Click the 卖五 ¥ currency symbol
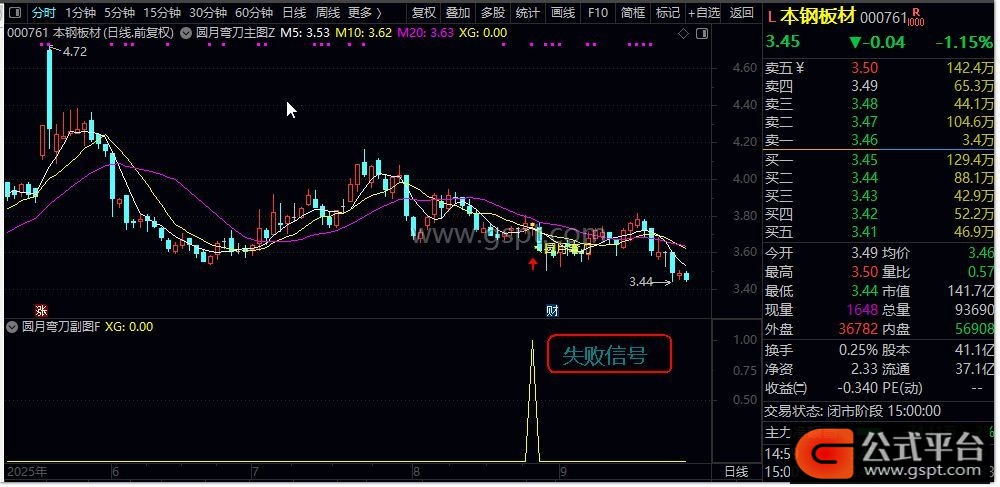Screen dimensions: 1000x487 point(800,68)
